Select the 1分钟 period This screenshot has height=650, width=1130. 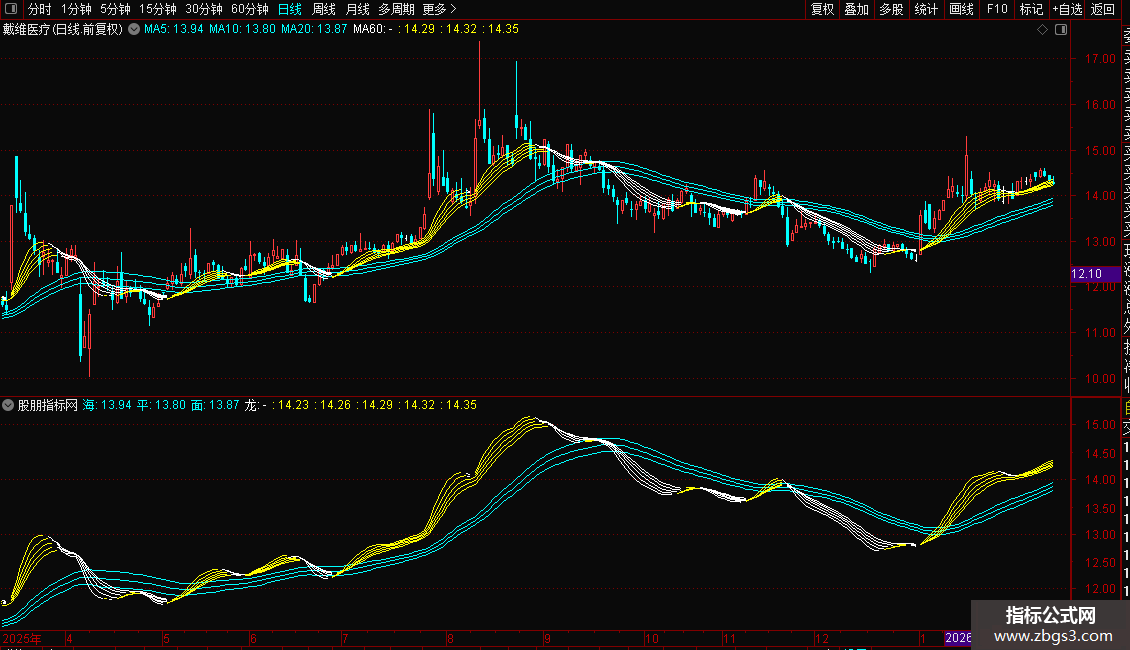click(x=76, y=9)
